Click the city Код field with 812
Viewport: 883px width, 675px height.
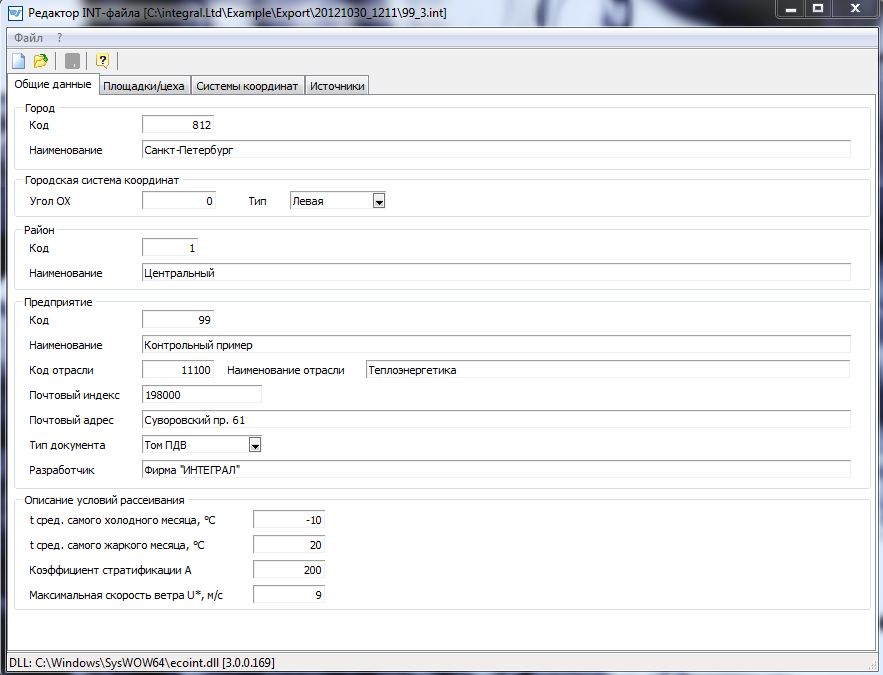178,125
